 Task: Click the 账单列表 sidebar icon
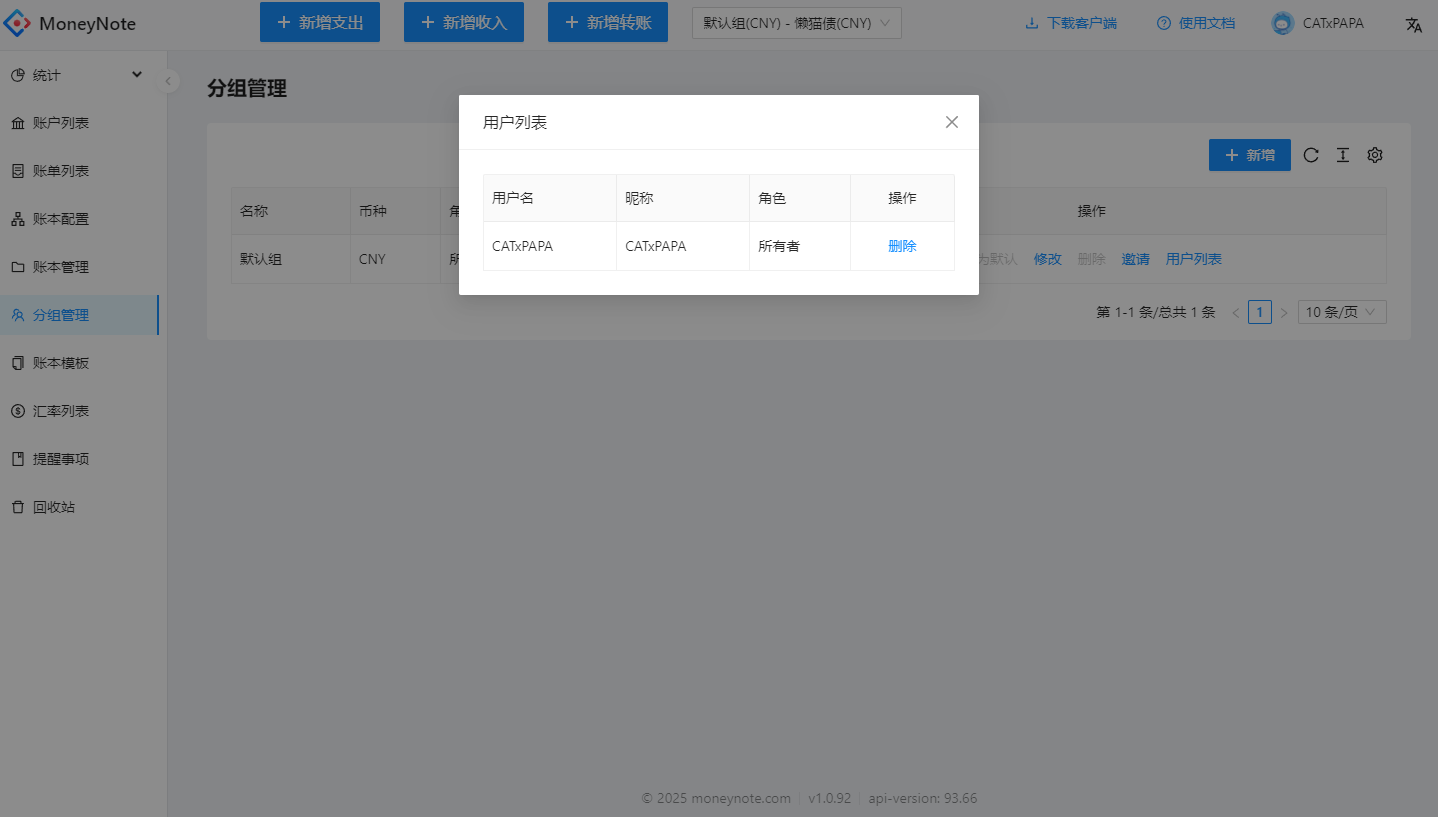tap(17, 171)
